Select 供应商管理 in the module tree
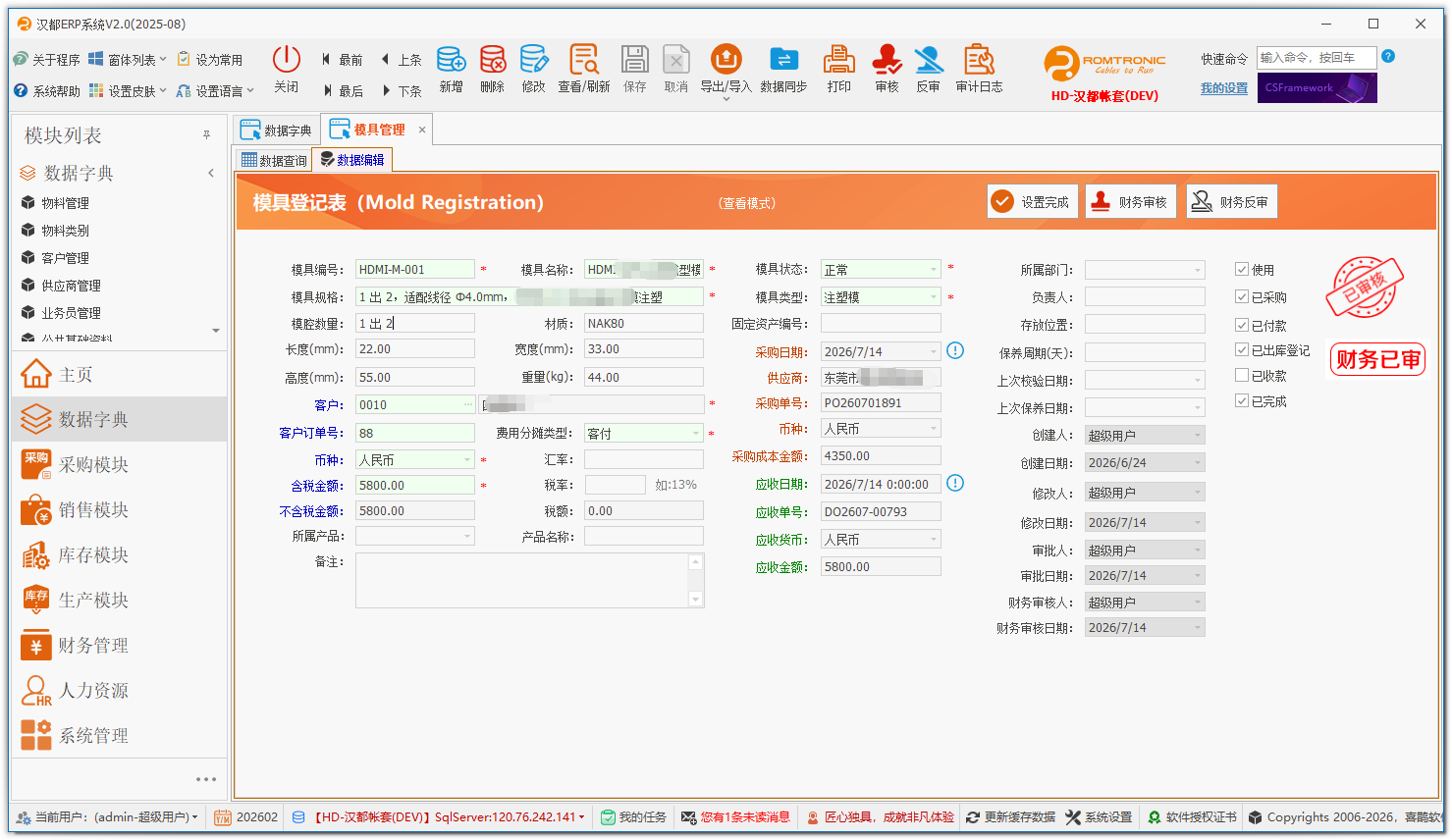The image size is (1452, 840). click(71, 286)
